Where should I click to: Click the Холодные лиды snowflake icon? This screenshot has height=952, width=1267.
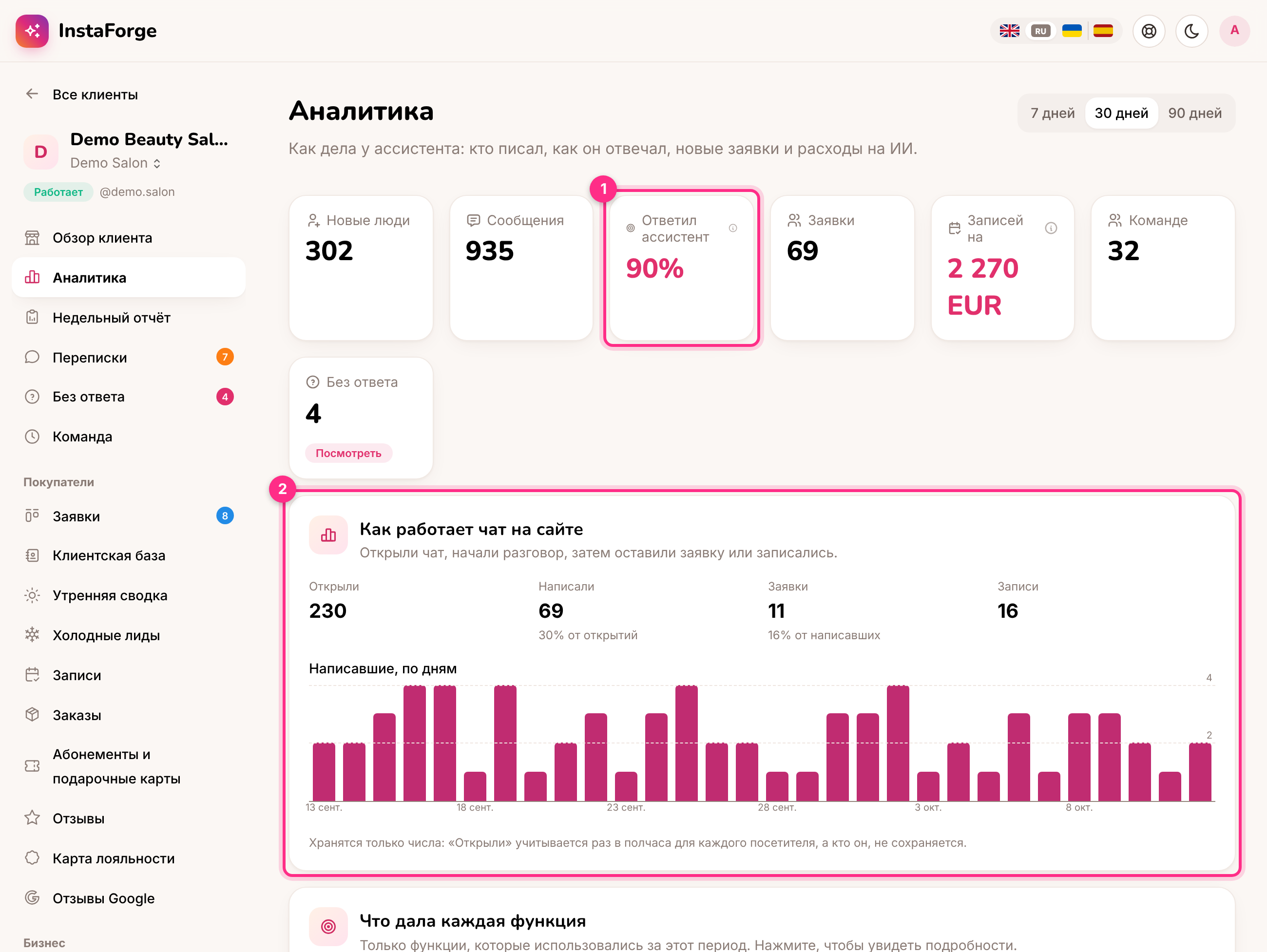click(x=32, y=635)
